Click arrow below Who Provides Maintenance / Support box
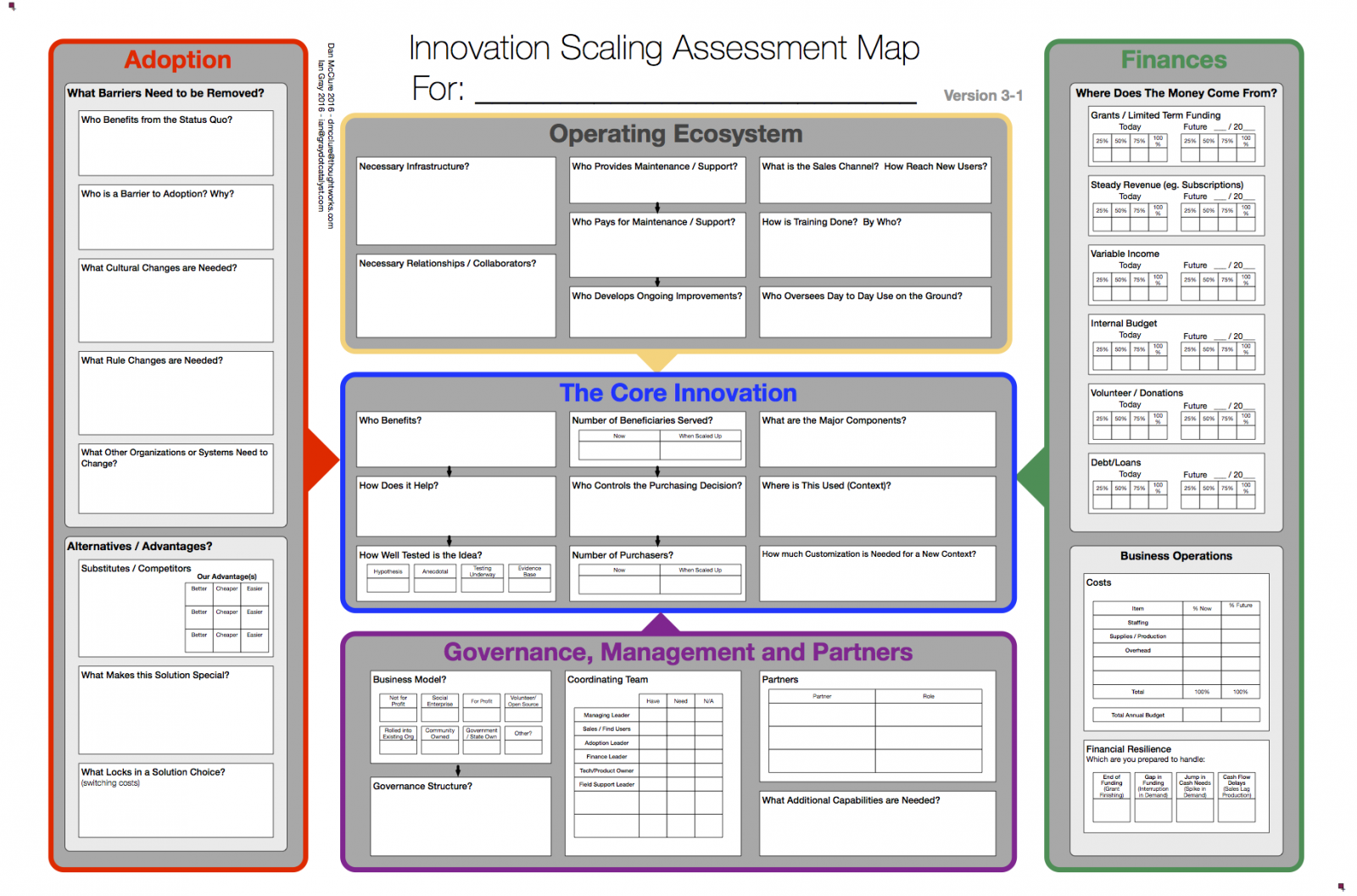 click(657, 208)
